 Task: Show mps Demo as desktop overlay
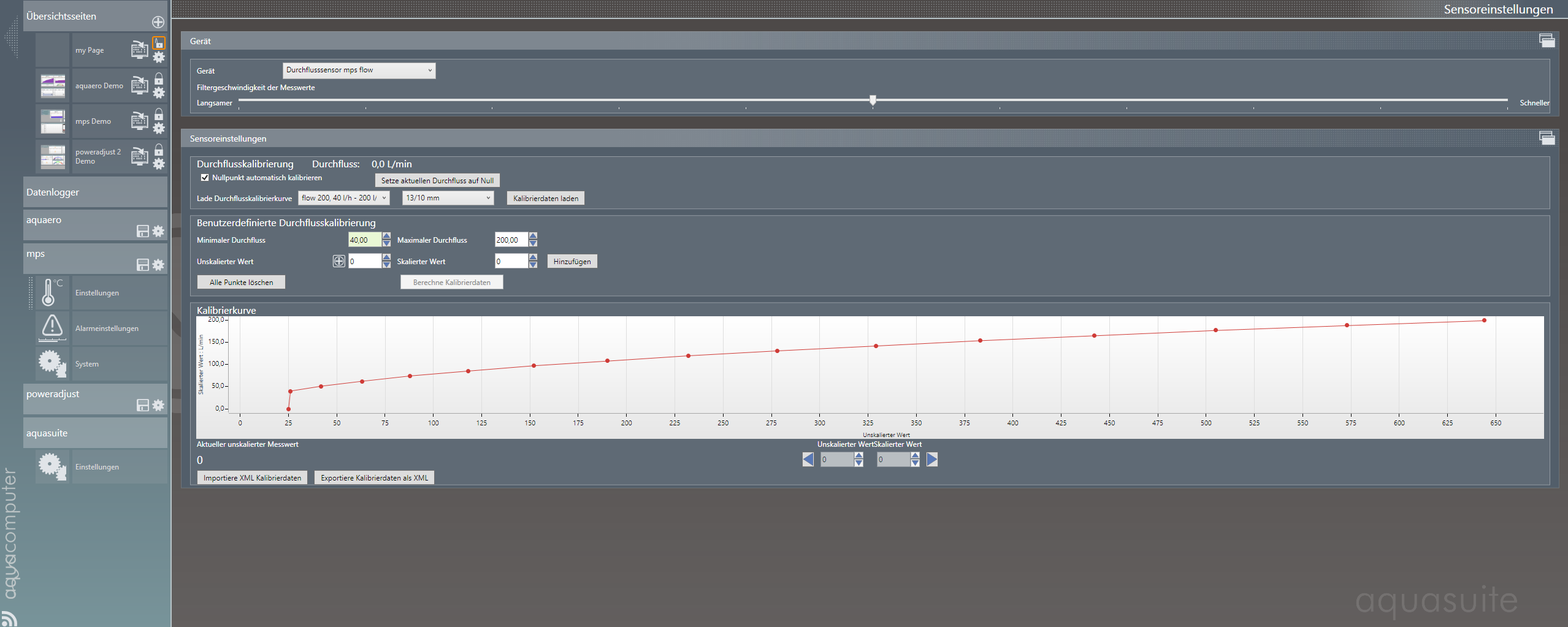pyautogui.click(x=140, y=120)
